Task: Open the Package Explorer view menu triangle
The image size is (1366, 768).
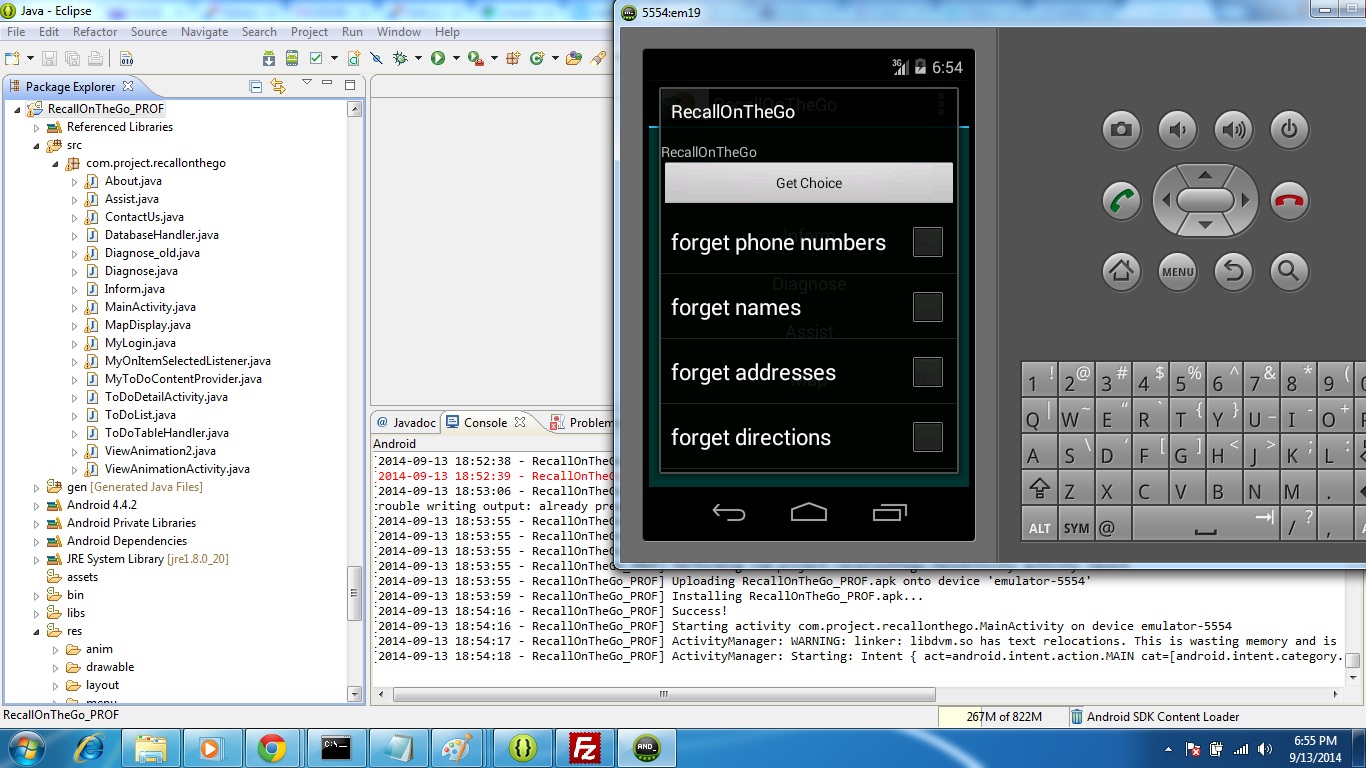Action: click(306, 82)
